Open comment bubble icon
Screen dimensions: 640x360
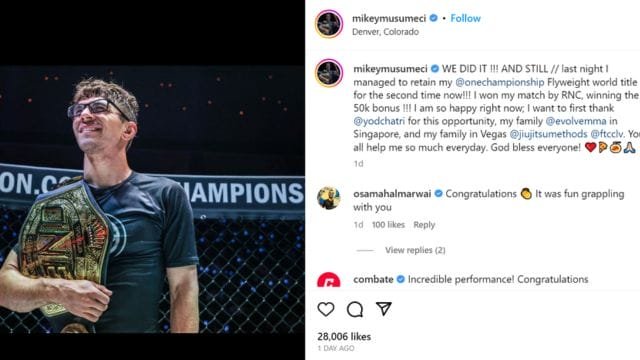click(355, 309)
